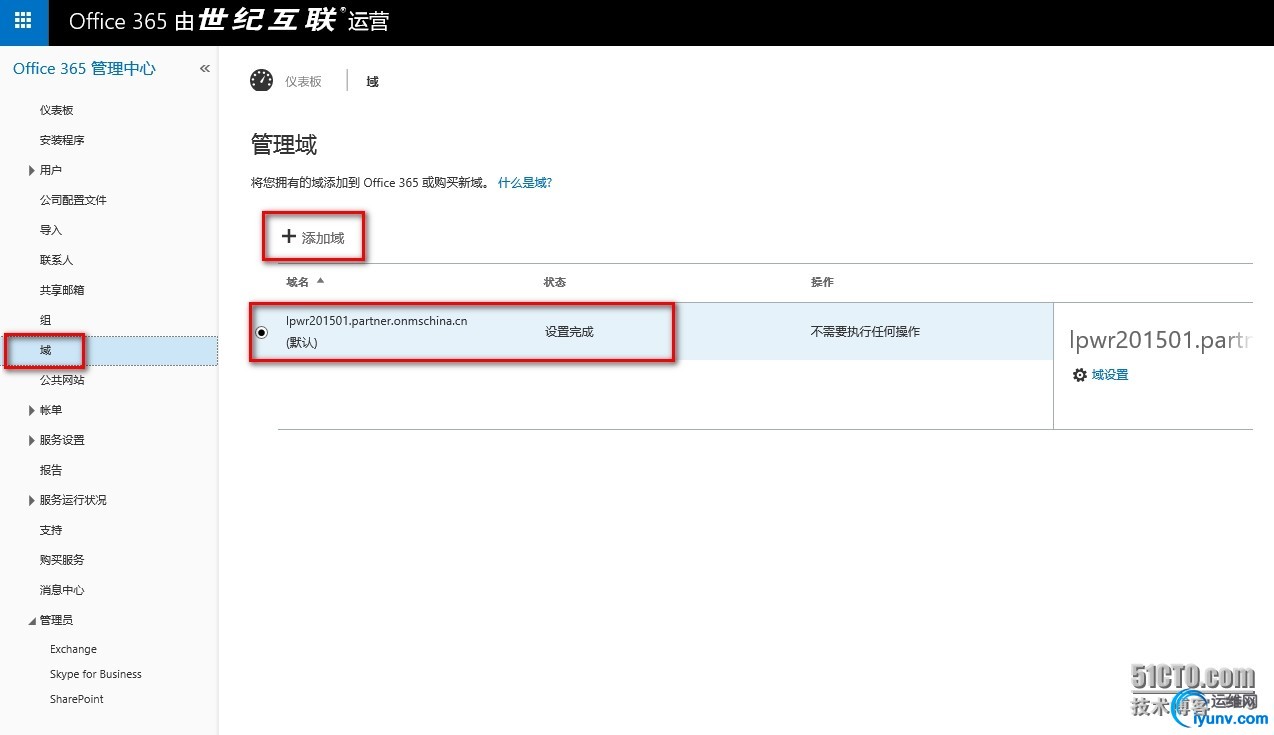Screen dimensions: 1274x735
Task: Click the 添加域 button
Action: pos(313,237)
